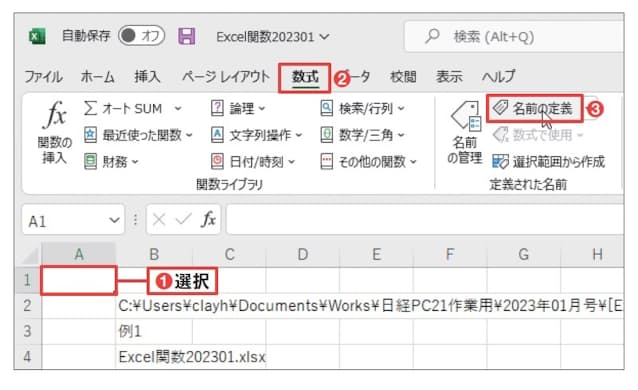Open the その他の関数 menu
The width and height of the screenshot is (638, 390).
click(x=369, y=162)
